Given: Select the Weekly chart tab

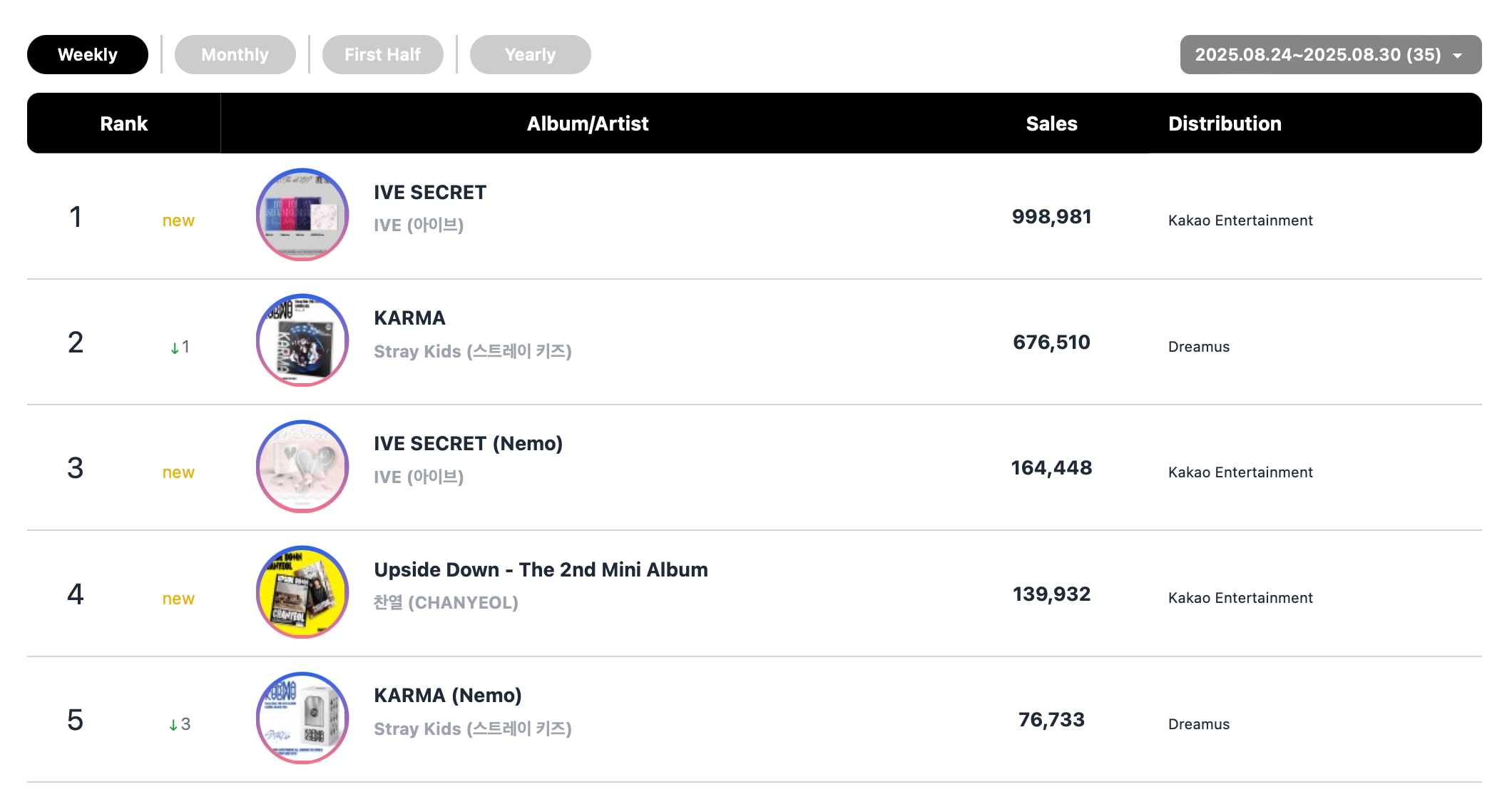Looking at the screenshot, I should (x=88, y=55).
